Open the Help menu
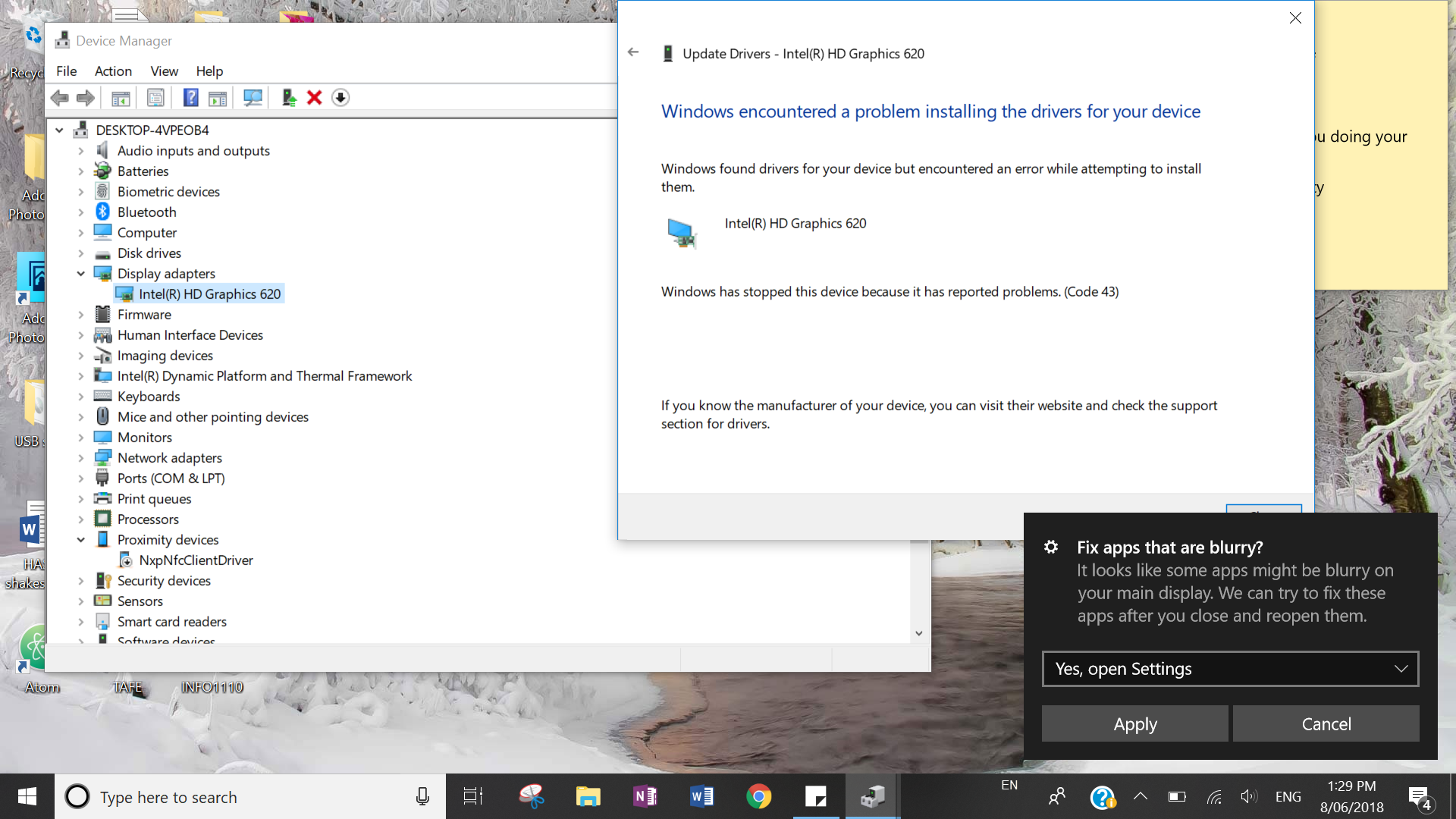The height and width of the screenshot is (819, 1456). (x=209, y=71)
